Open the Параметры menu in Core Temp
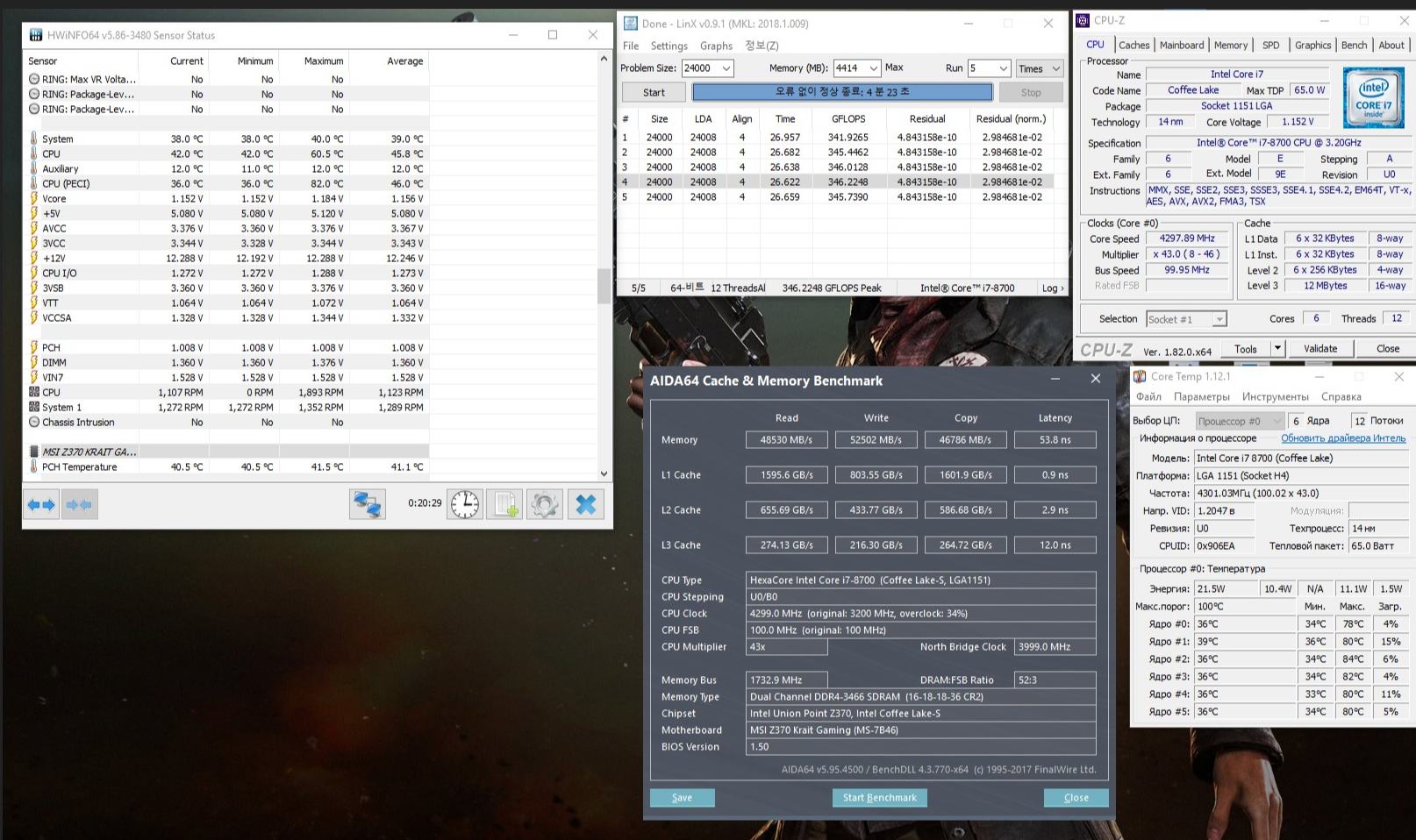 pos(1202,396)
